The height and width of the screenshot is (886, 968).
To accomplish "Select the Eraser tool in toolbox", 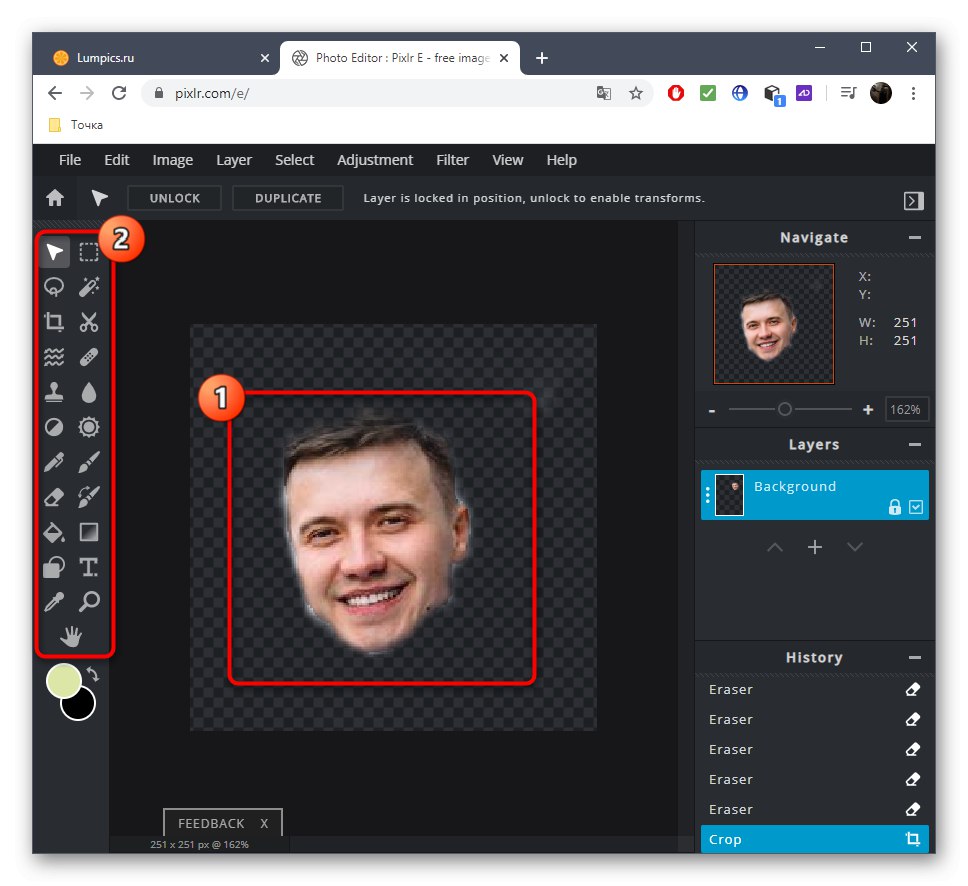I will click(54, 497).
